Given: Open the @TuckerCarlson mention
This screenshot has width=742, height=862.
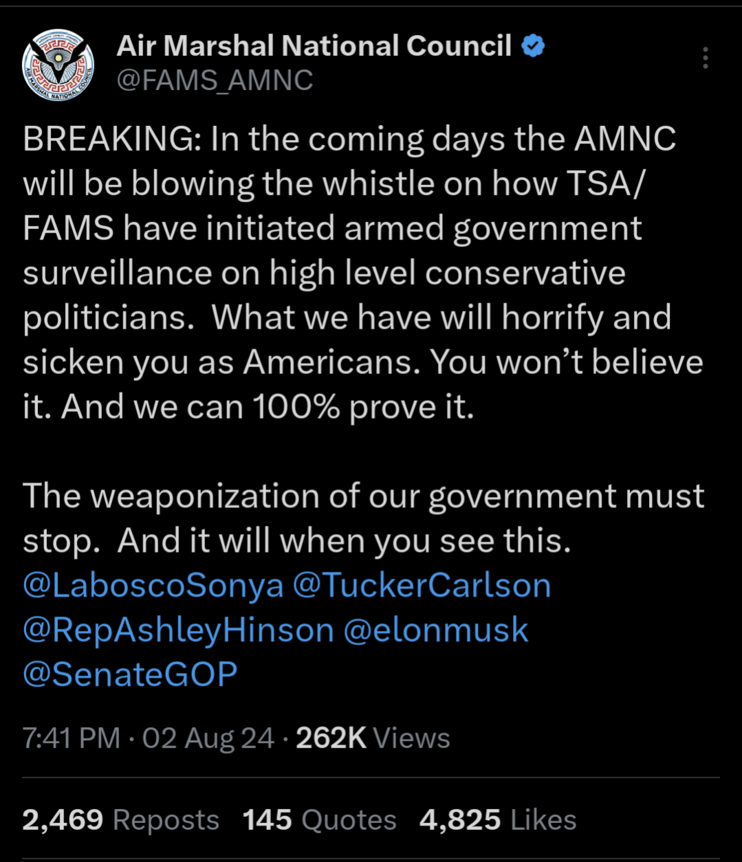Looking at the screenshot, I should tap(421, 585).
